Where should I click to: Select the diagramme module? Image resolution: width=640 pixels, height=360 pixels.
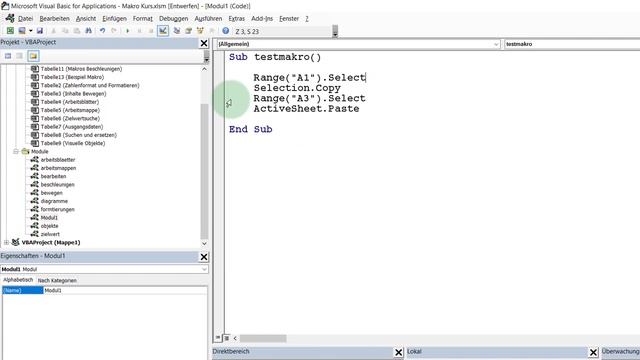[54, 201]
